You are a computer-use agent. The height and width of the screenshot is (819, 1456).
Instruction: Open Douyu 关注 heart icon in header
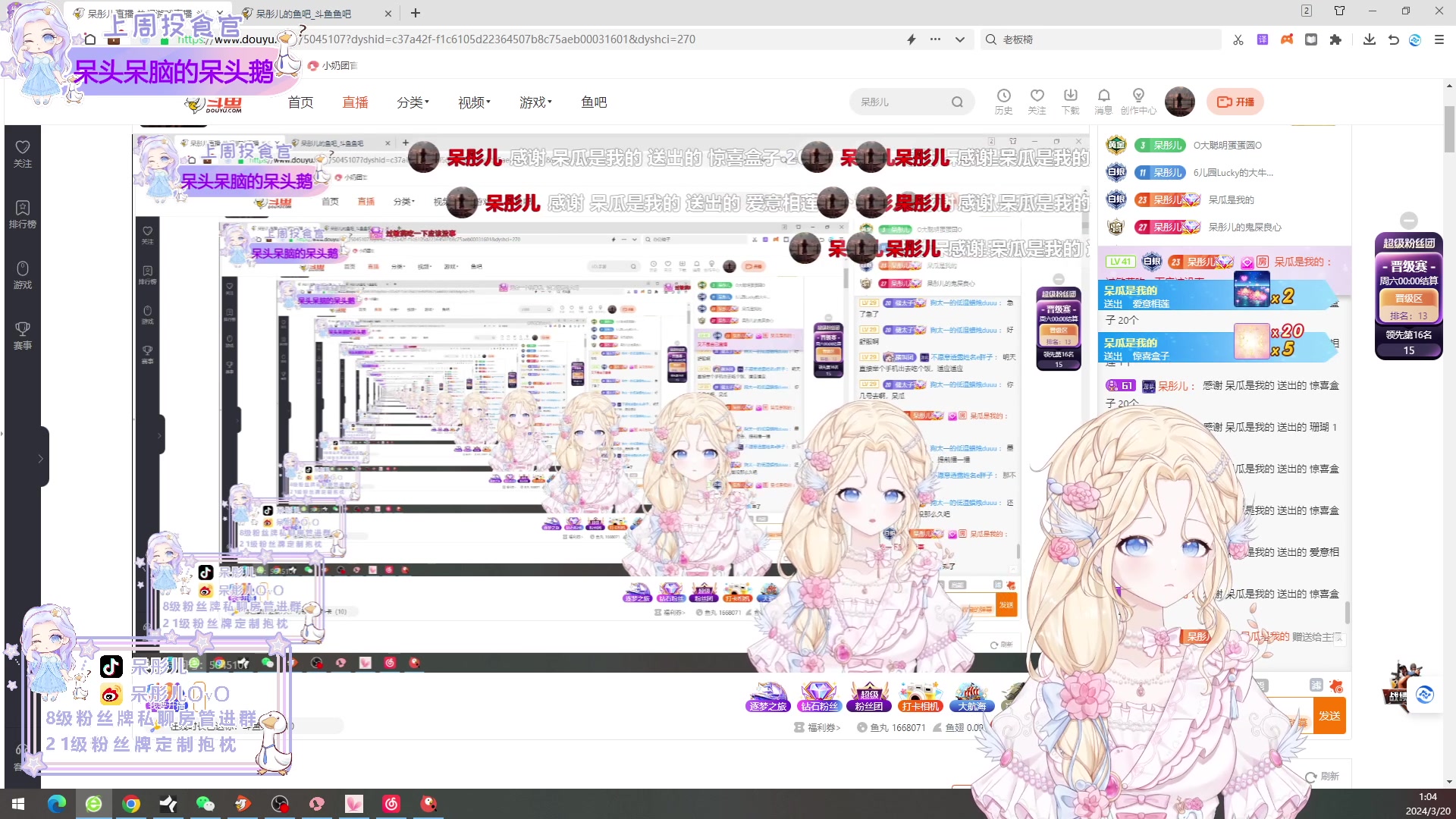pos(1037,101)
